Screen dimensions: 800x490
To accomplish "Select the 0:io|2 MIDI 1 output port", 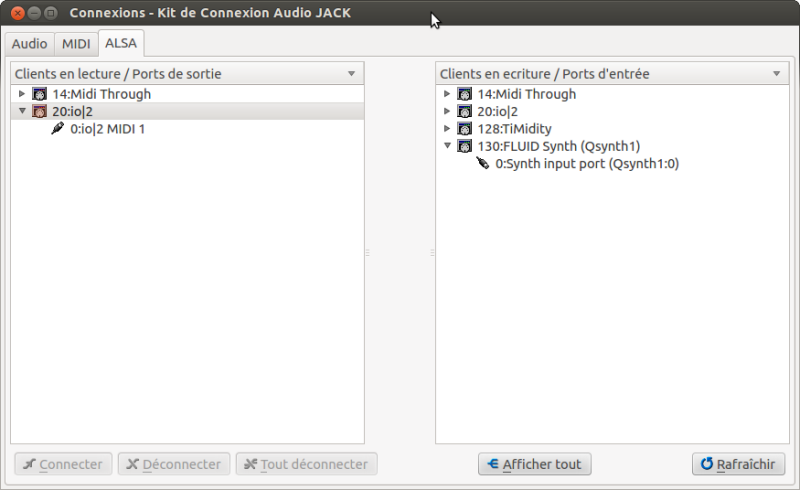I will coord(108,129).
